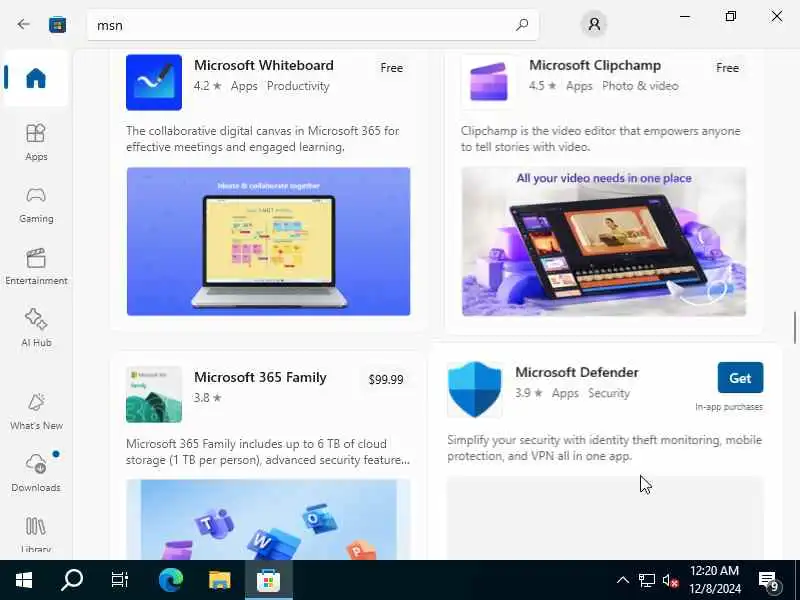Open the Windows Start menu

[x=23, y=580]
